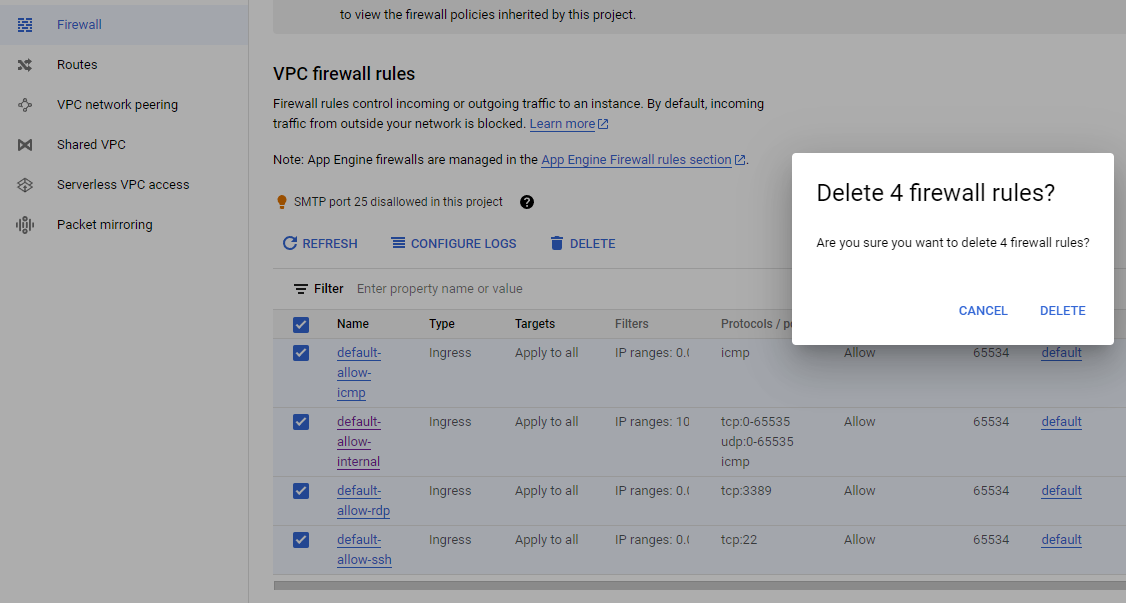Screen dimensions: 1126x603
Task: Click CANCEL to dismiss the dialog
Action: pyautogui.click(x=982, y=310)
